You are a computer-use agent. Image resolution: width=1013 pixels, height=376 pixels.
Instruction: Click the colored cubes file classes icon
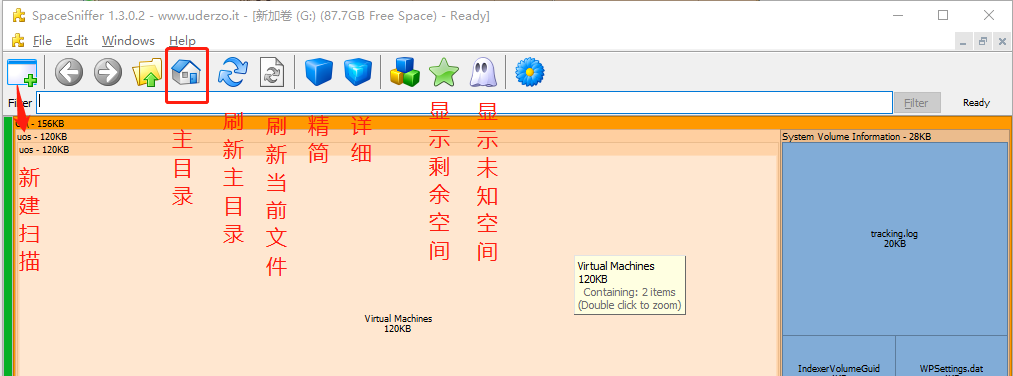click(x=405, y=72)
